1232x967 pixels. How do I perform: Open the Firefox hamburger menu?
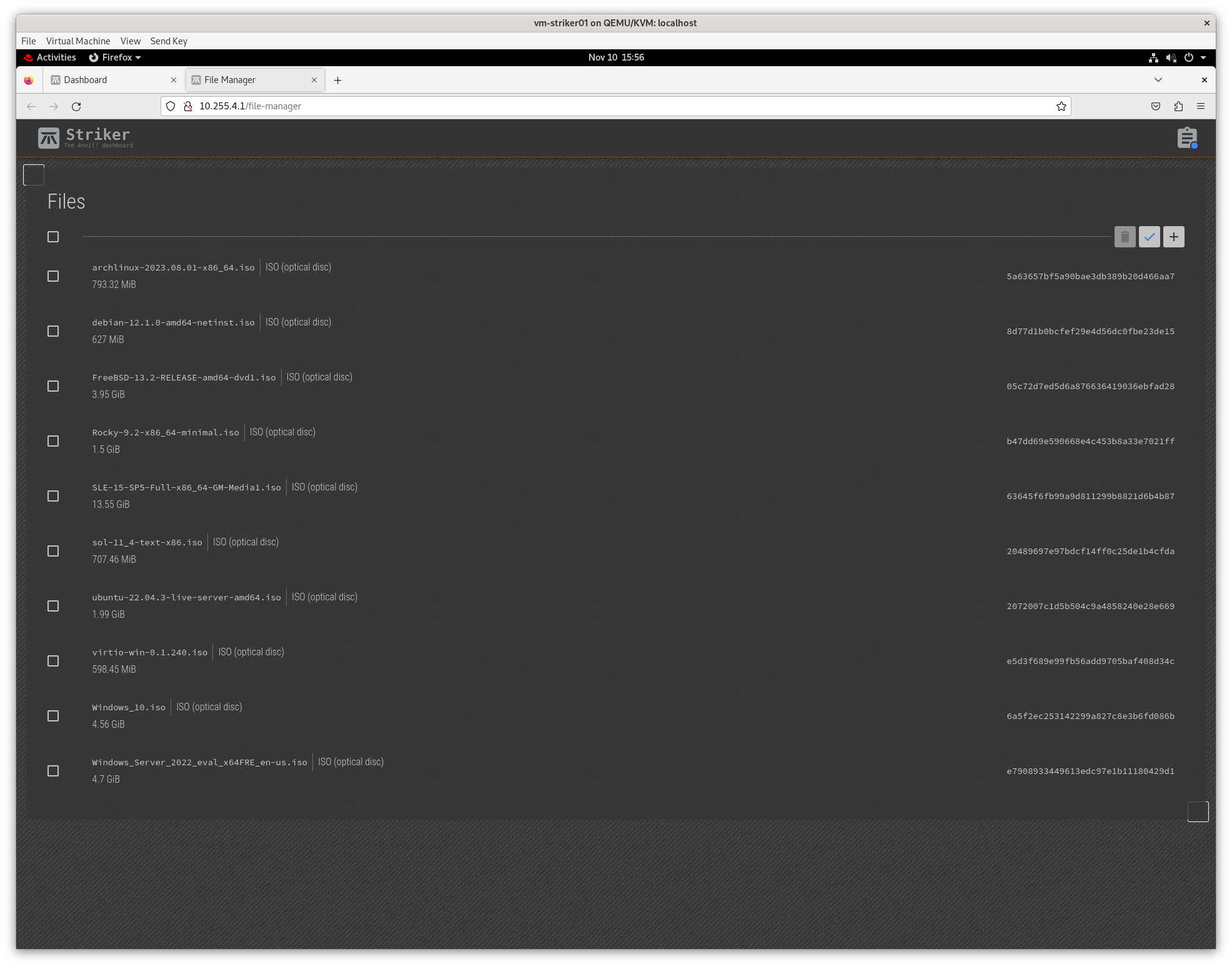tap(1201, 106)
